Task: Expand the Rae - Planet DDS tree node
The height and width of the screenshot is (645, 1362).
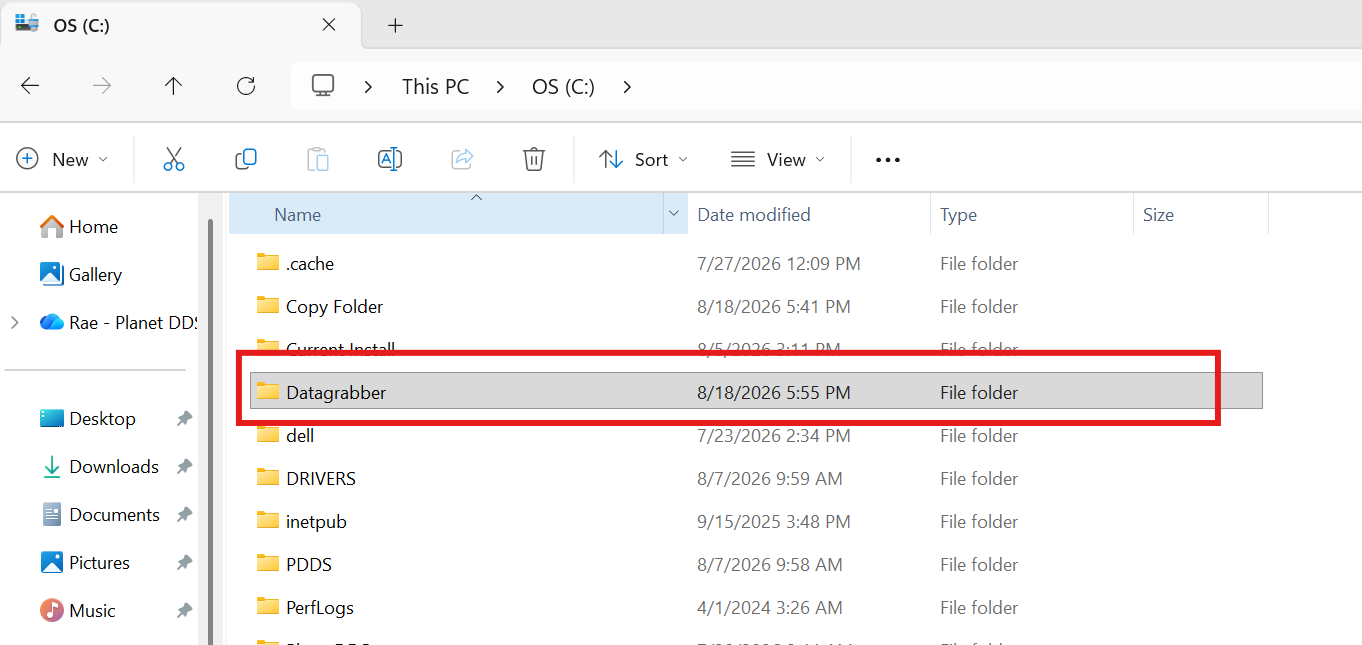Action: (14, 322)
